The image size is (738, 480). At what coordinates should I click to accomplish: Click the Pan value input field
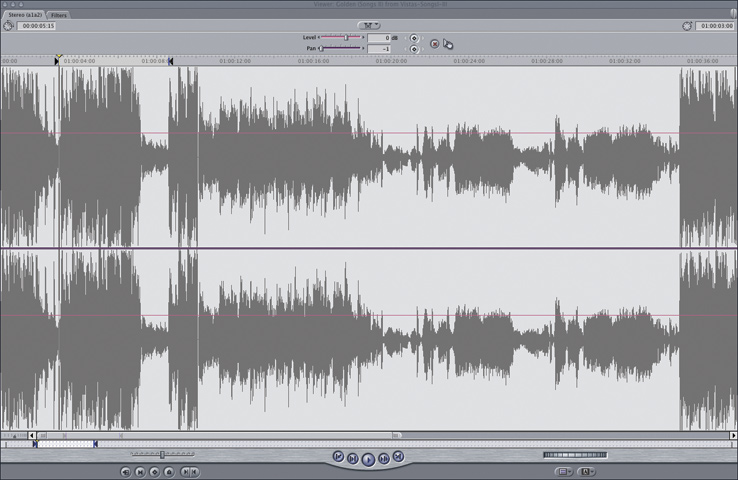[x=378, y=48]
